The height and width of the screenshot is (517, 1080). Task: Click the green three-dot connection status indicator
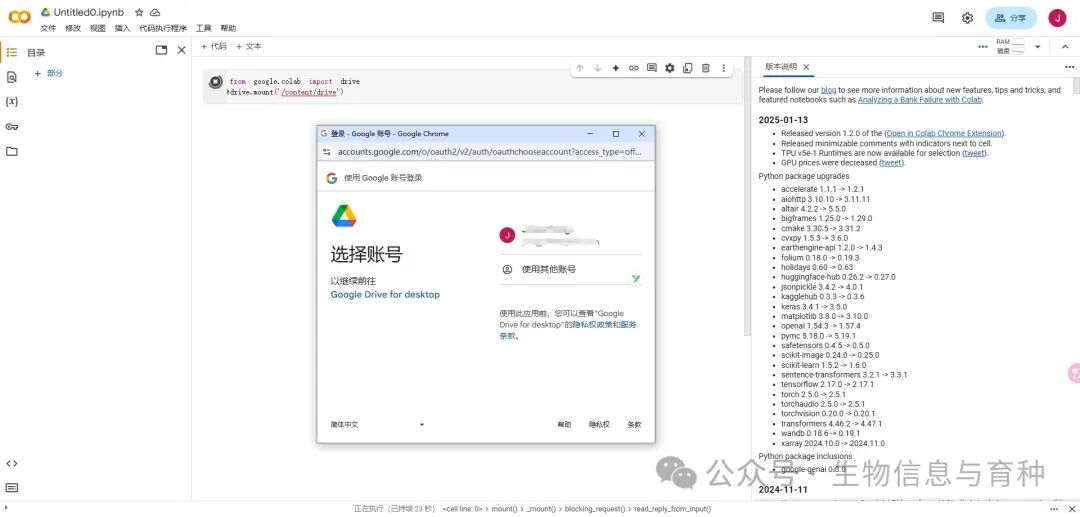pyautogui.click(x=983, y=47)
